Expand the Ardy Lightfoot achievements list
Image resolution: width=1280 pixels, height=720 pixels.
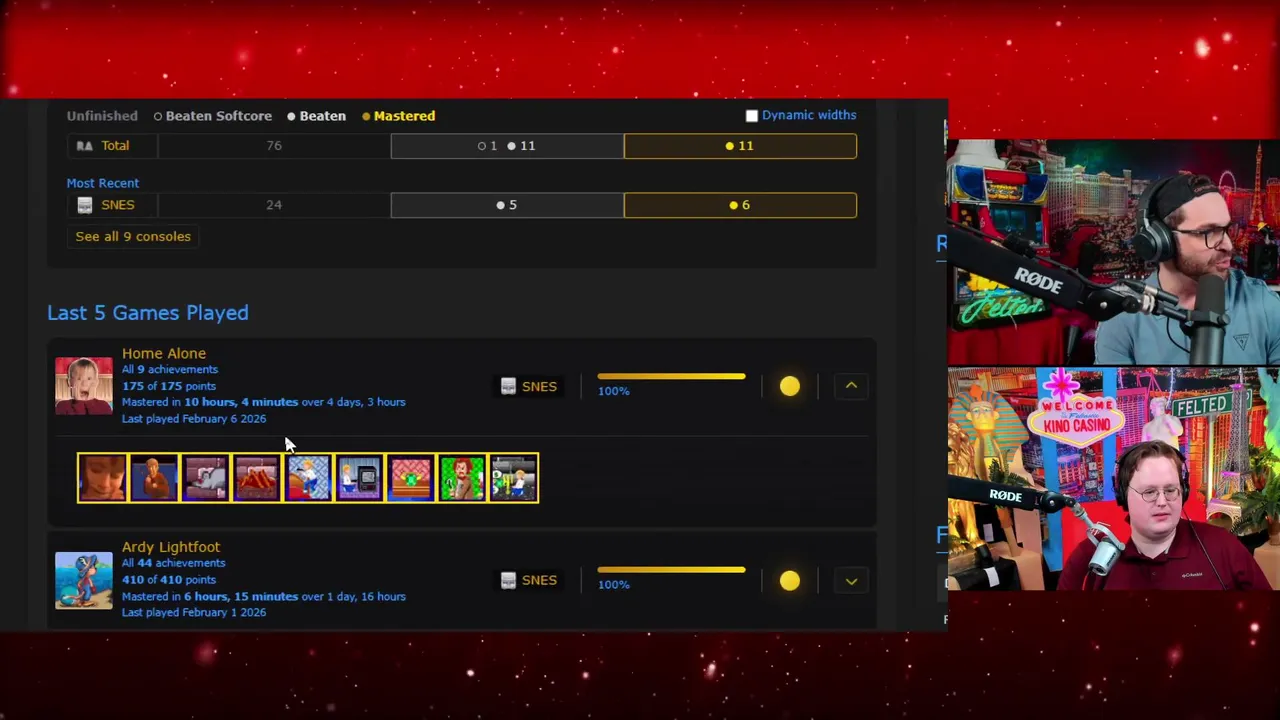[x=851, y=580]
